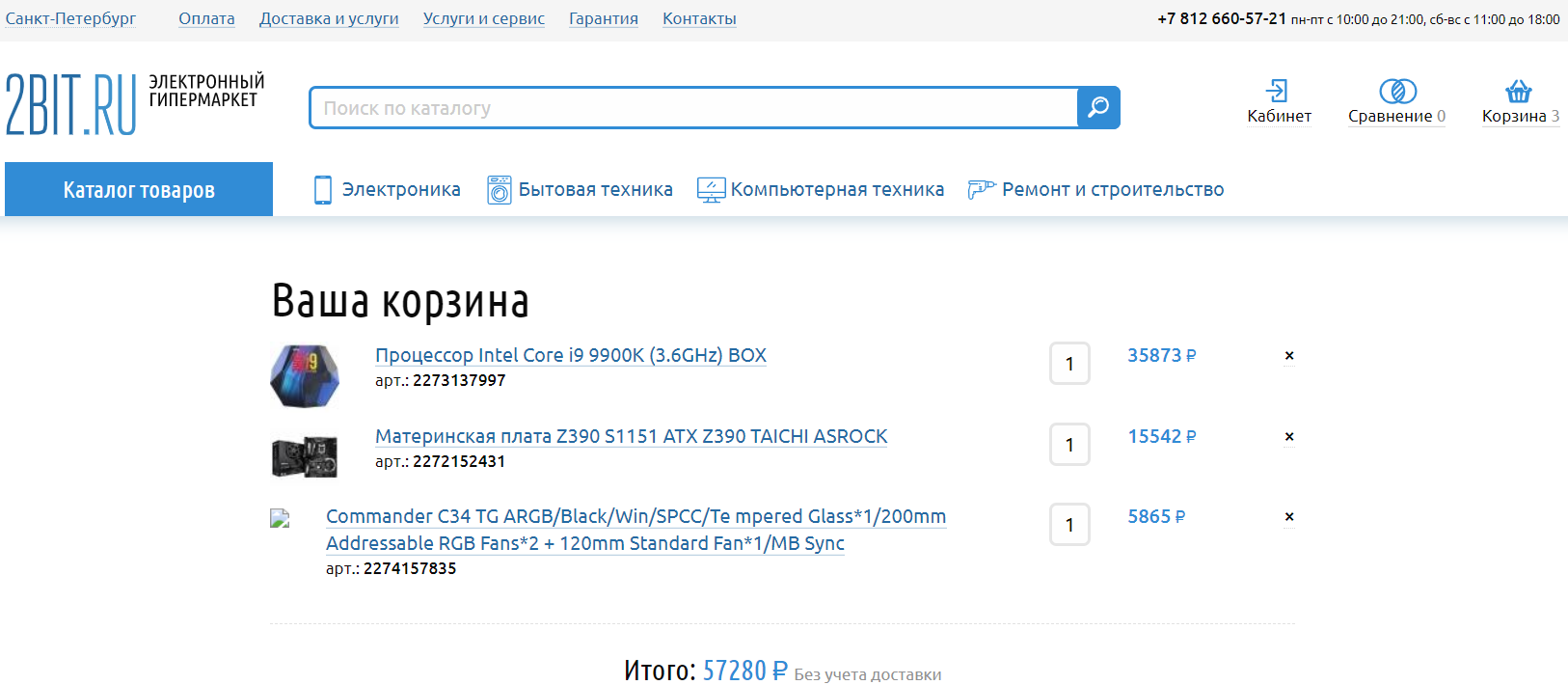This screenshot has width=1568, height=685.
Task: Click drill icon beside Ремонт и строительство
Action: pos(982,189)
